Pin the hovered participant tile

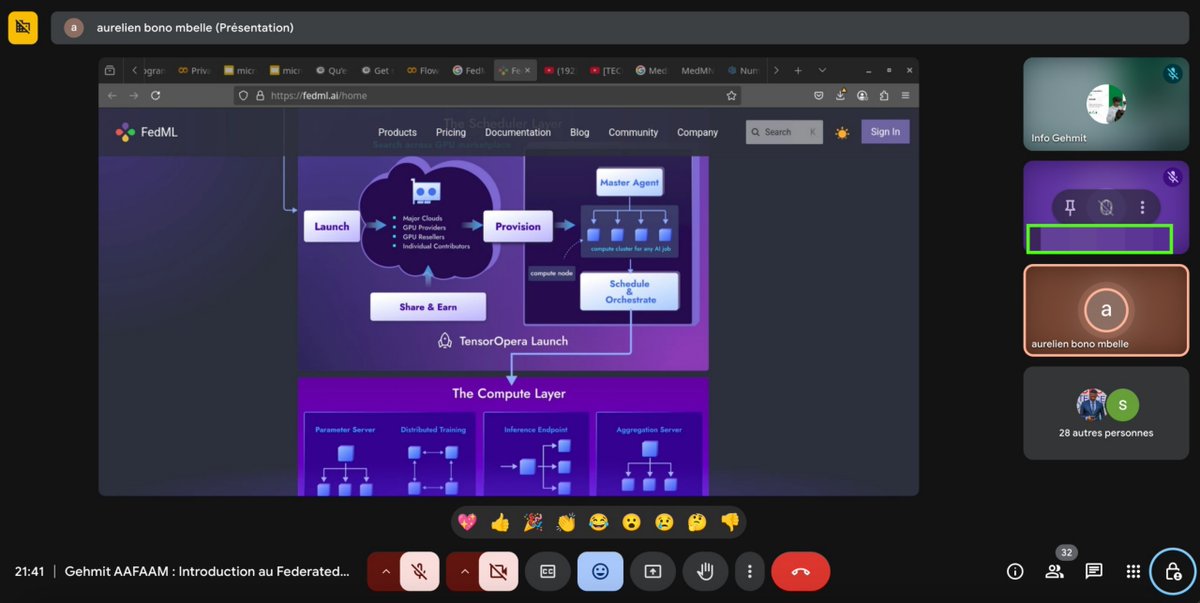tap(1070, 208)
